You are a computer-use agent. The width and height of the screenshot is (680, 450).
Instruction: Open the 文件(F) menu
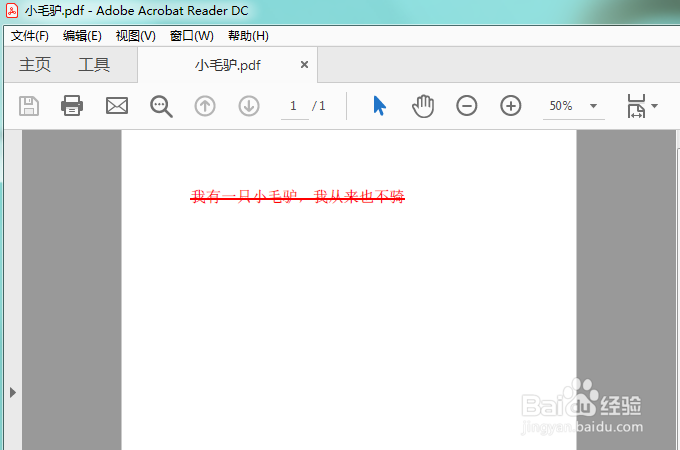click(29, 36)
